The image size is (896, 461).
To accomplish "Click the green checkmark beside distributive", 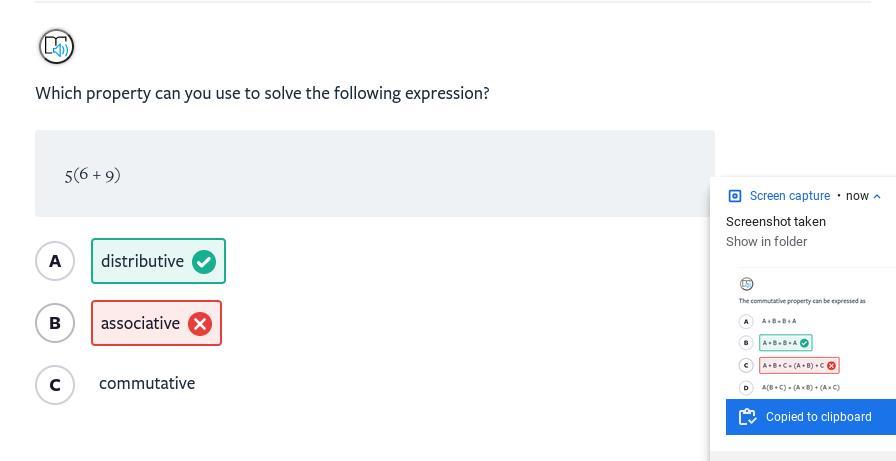I will tap(204, 262).
